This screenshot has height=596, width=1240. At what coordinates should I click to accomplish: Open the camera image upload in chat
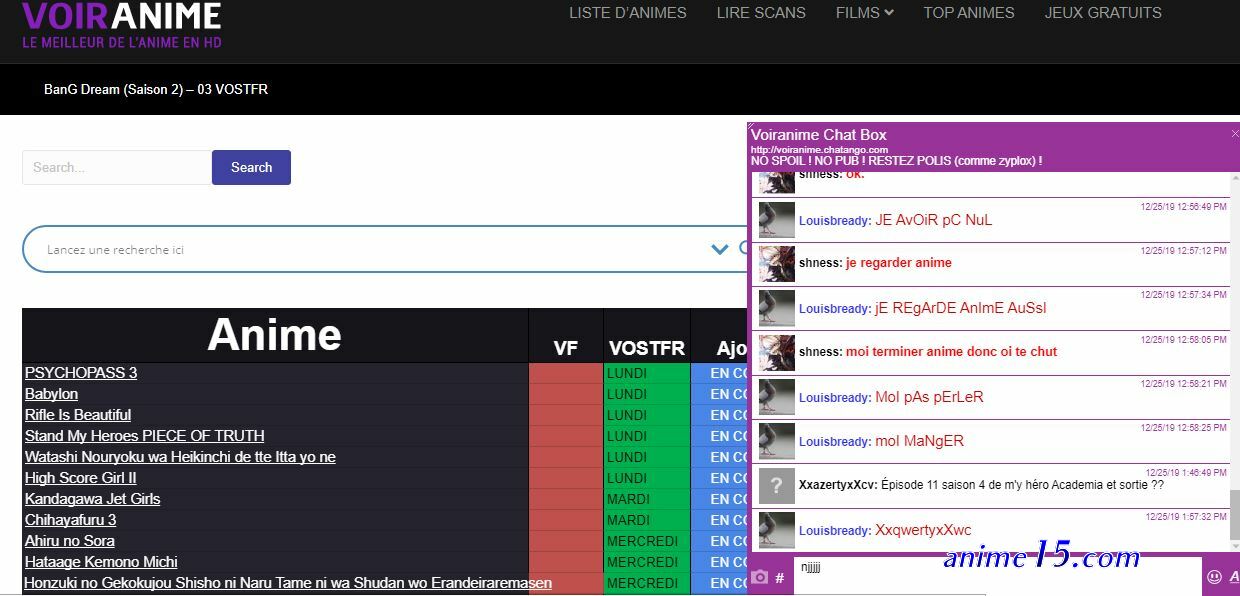(x=760, y=577)
